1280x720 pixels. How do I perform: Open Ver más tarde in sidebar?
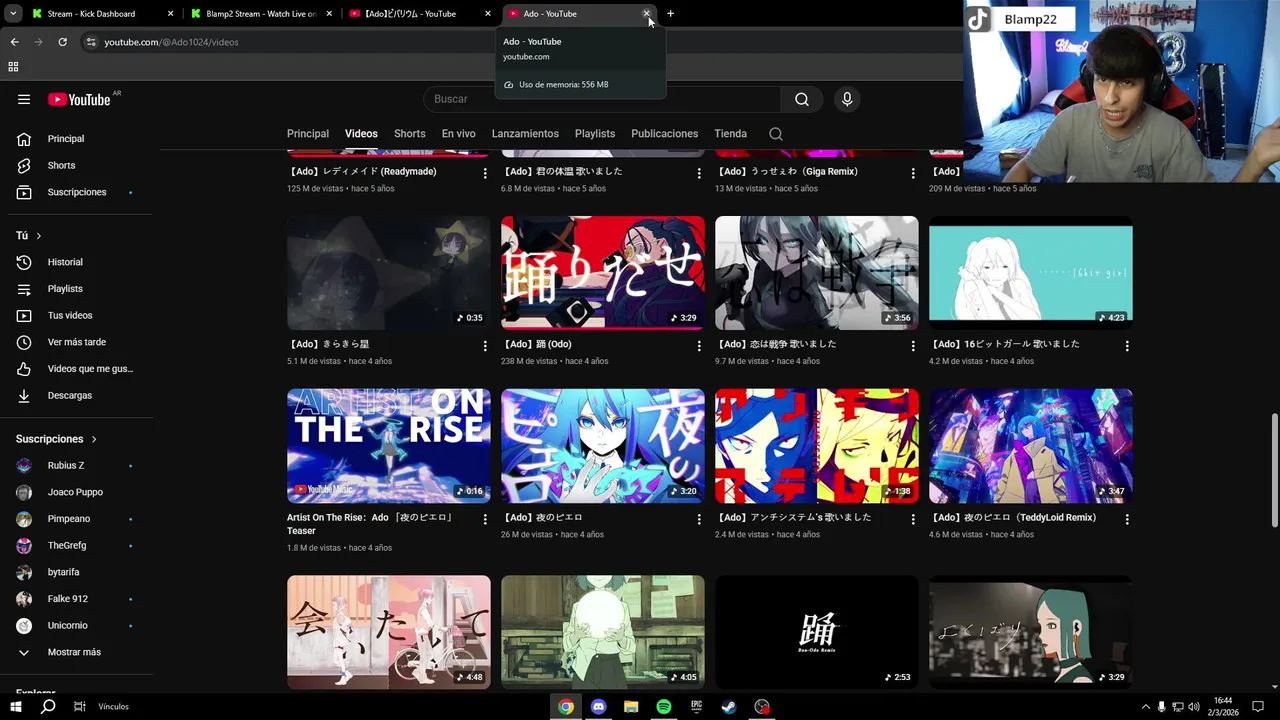click(x=77, y=342)
